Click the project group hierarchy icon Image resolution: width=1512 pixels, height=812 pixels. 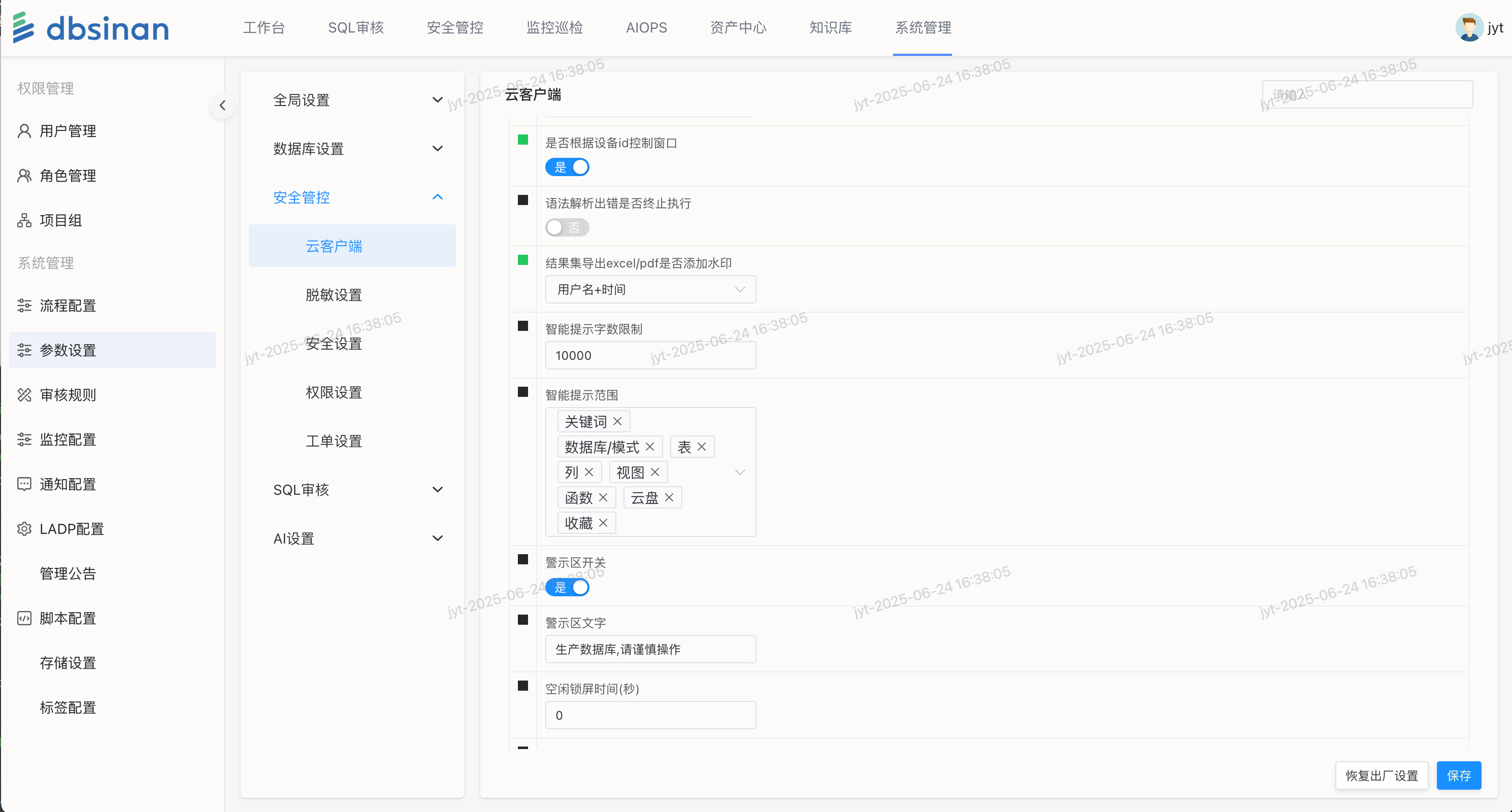tap(24, 220)
